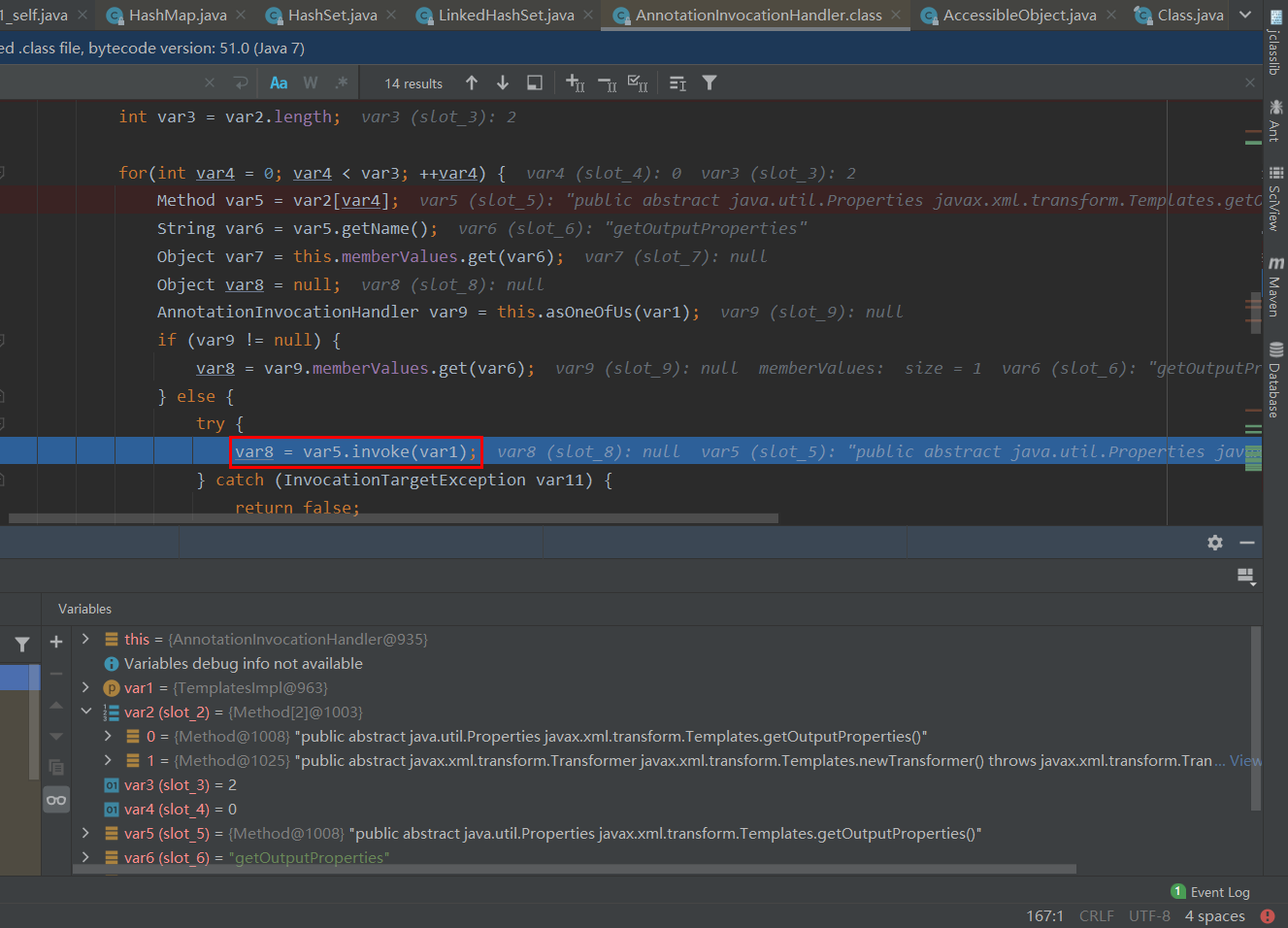Toggle whole Words (W) search option

pyautogui.click(x=311, y=83)
